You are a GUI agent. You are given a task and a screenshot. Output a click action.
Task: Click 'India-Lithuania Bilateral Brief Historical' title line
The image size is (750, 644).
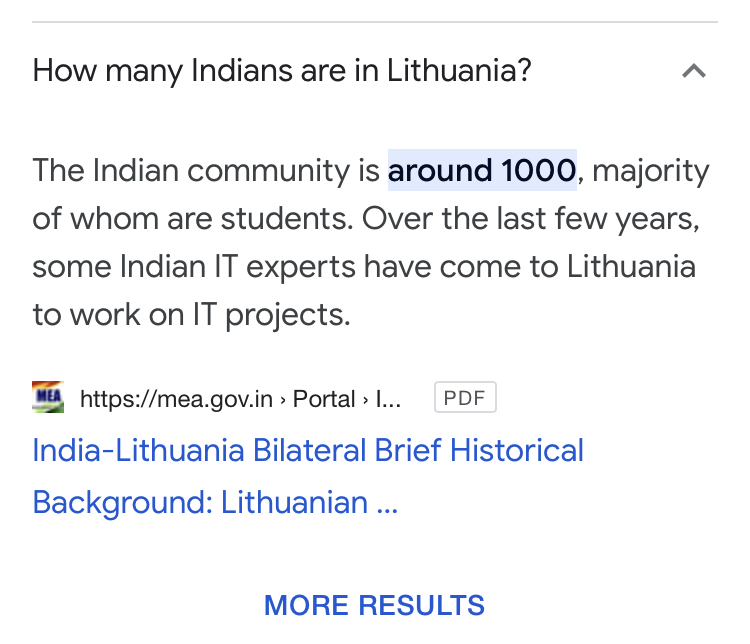308,450
